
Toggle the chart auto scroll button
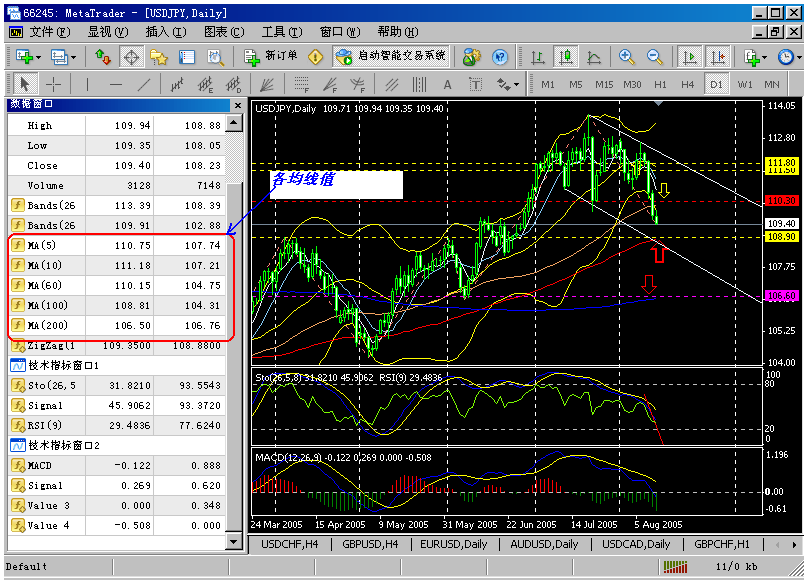click(690, 57)
